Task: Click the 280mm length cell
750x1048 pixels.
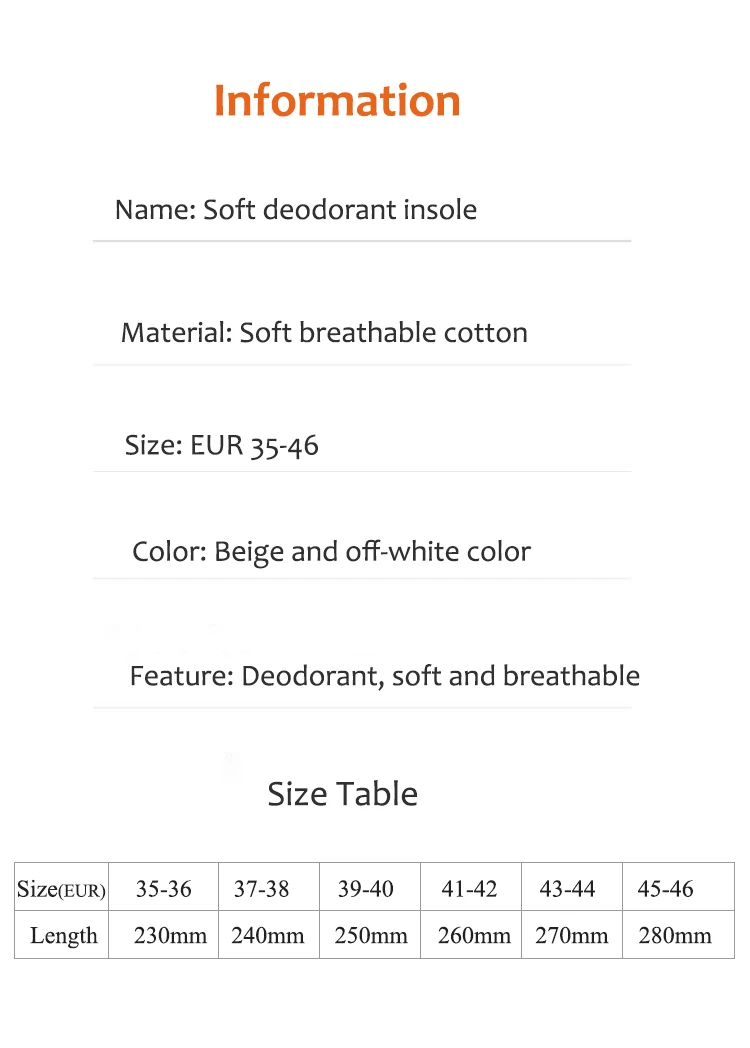Action: (x=675, y=936)
